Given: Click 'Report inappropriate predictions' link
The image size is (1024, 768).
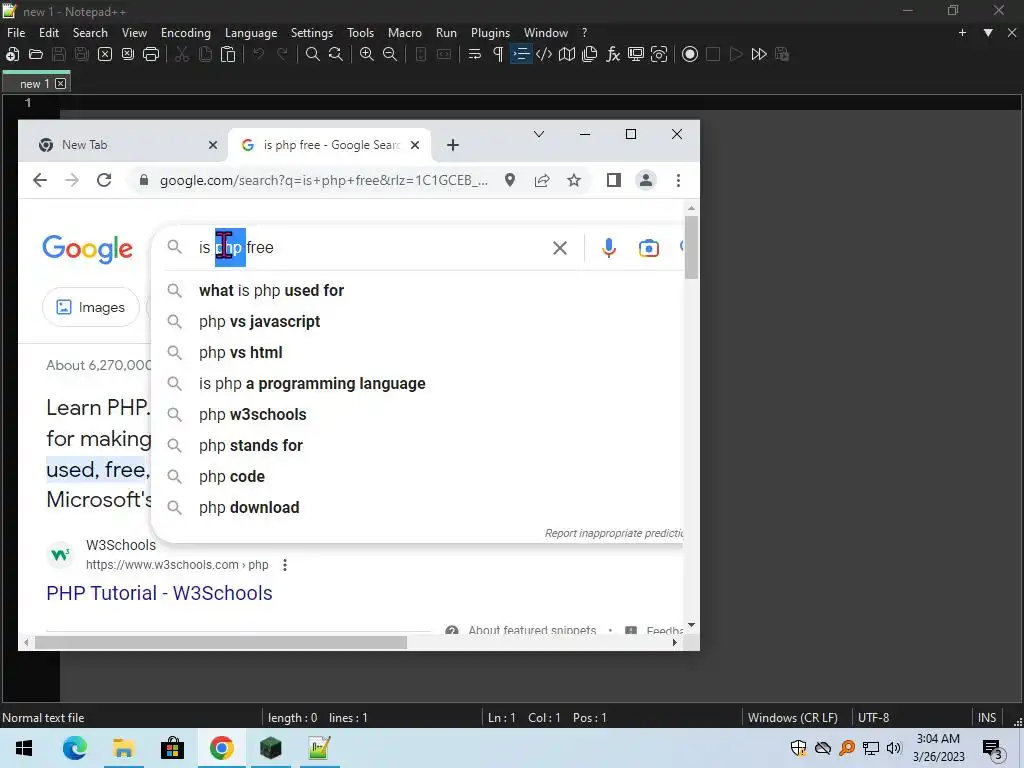Looking at the screenshot, I should click(614, 534).
